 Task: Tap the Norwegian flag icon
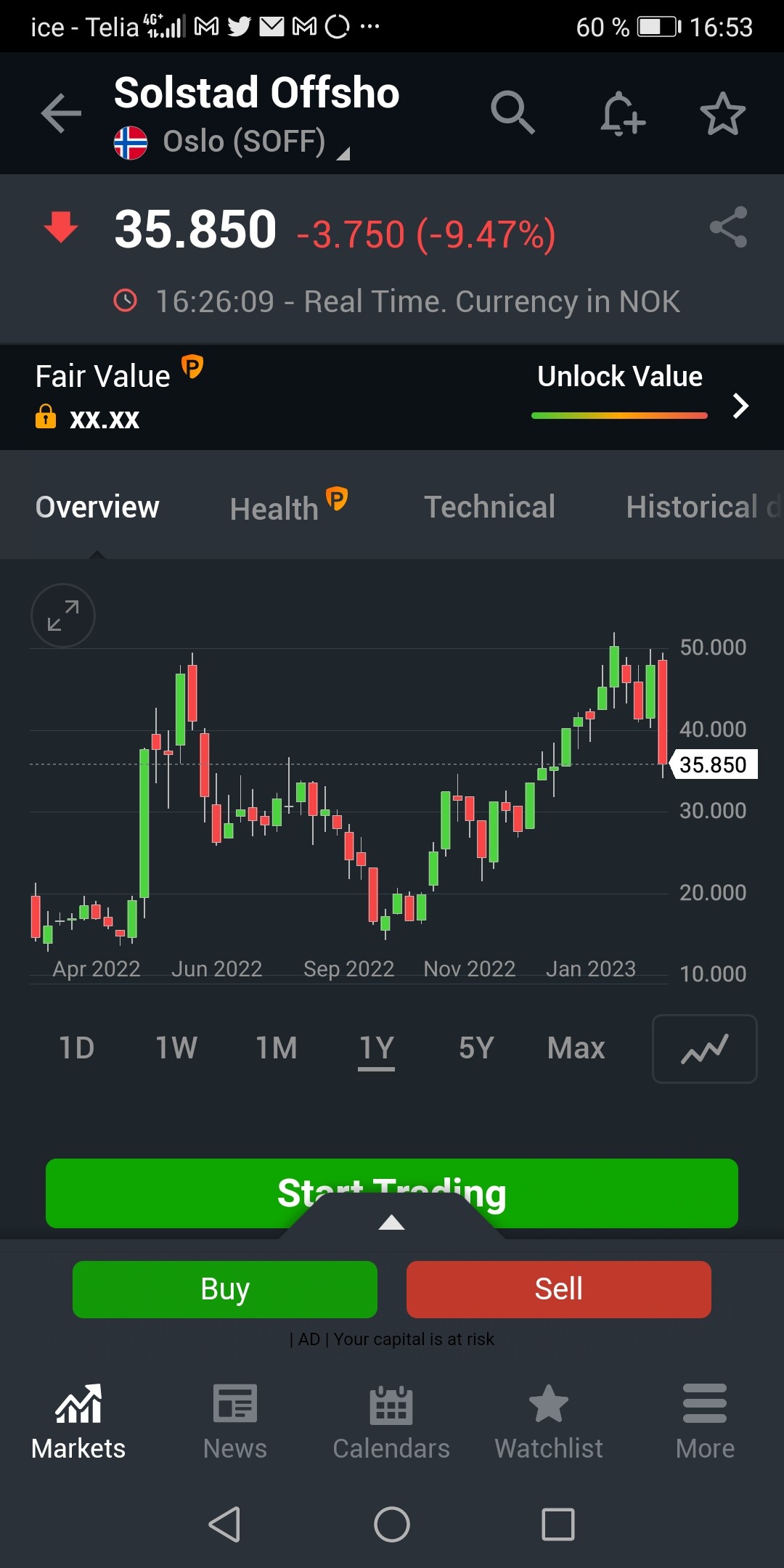click(x=131, y=143)
